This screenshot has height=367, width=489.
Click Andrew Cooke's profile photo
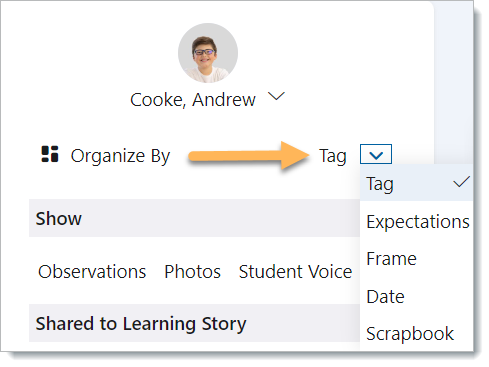click(x=208, y=53)
